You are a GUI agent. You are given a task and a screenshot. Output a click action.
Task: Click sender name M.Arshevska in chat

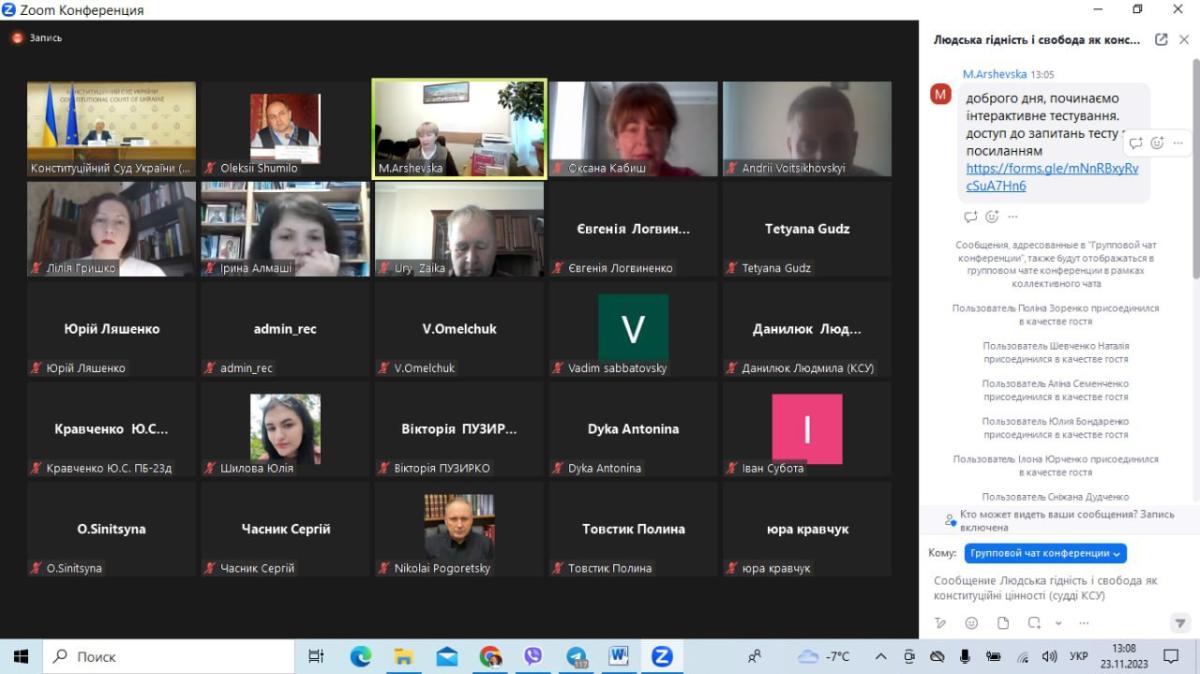[x=994, y=74]
